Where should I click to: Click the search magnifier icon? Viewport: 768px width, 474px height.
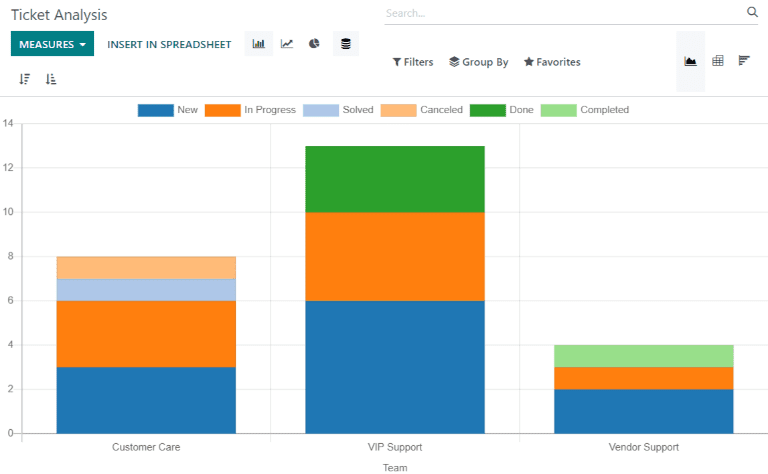(x=752, y=13)
